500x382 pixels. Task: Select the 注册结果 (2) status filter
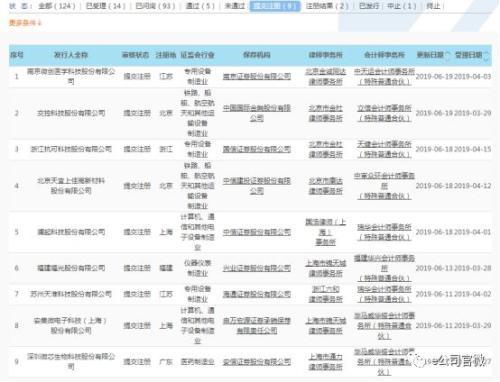(x=327, y=6)
